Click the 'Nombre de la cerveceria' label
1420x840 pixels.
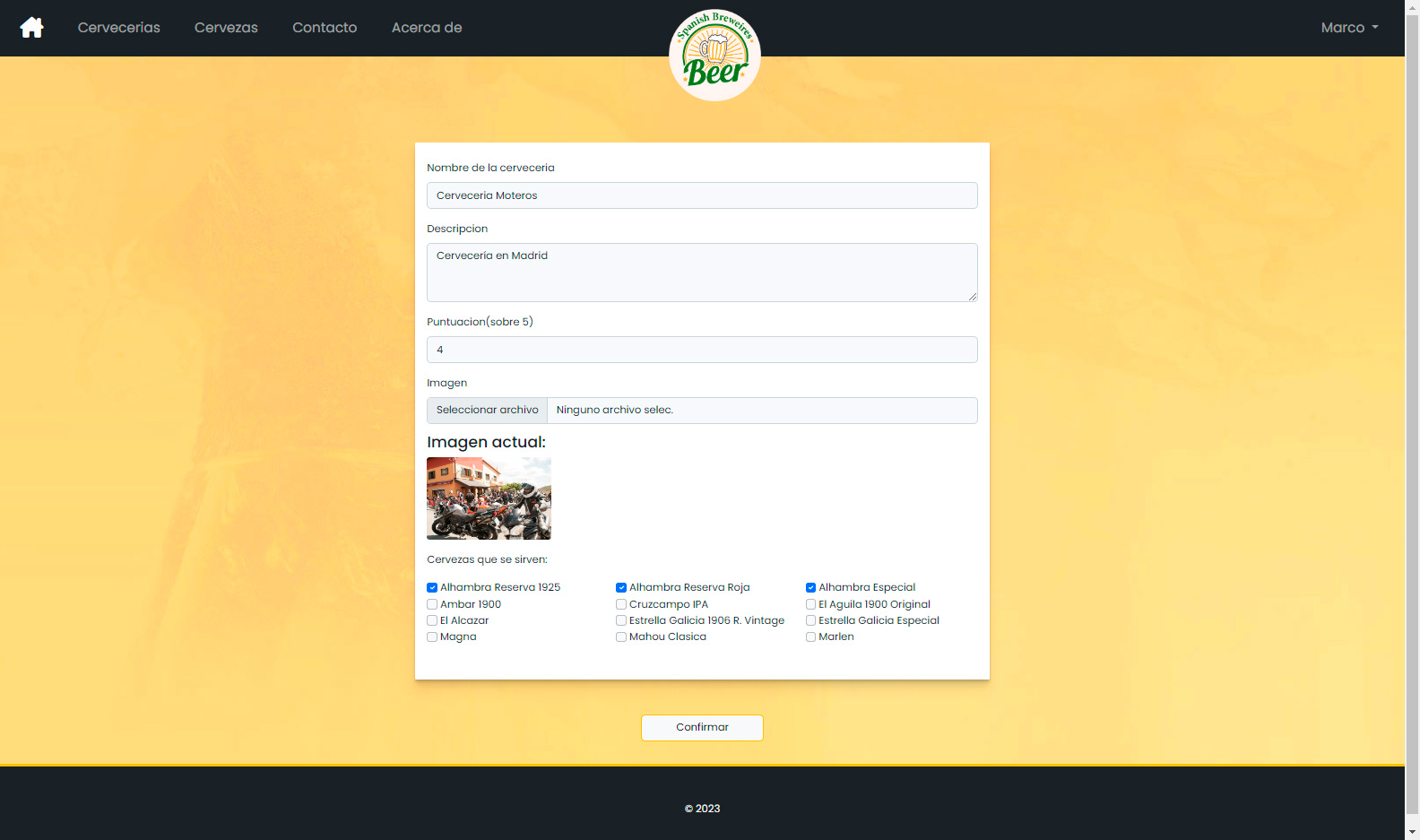click(490, 168)
